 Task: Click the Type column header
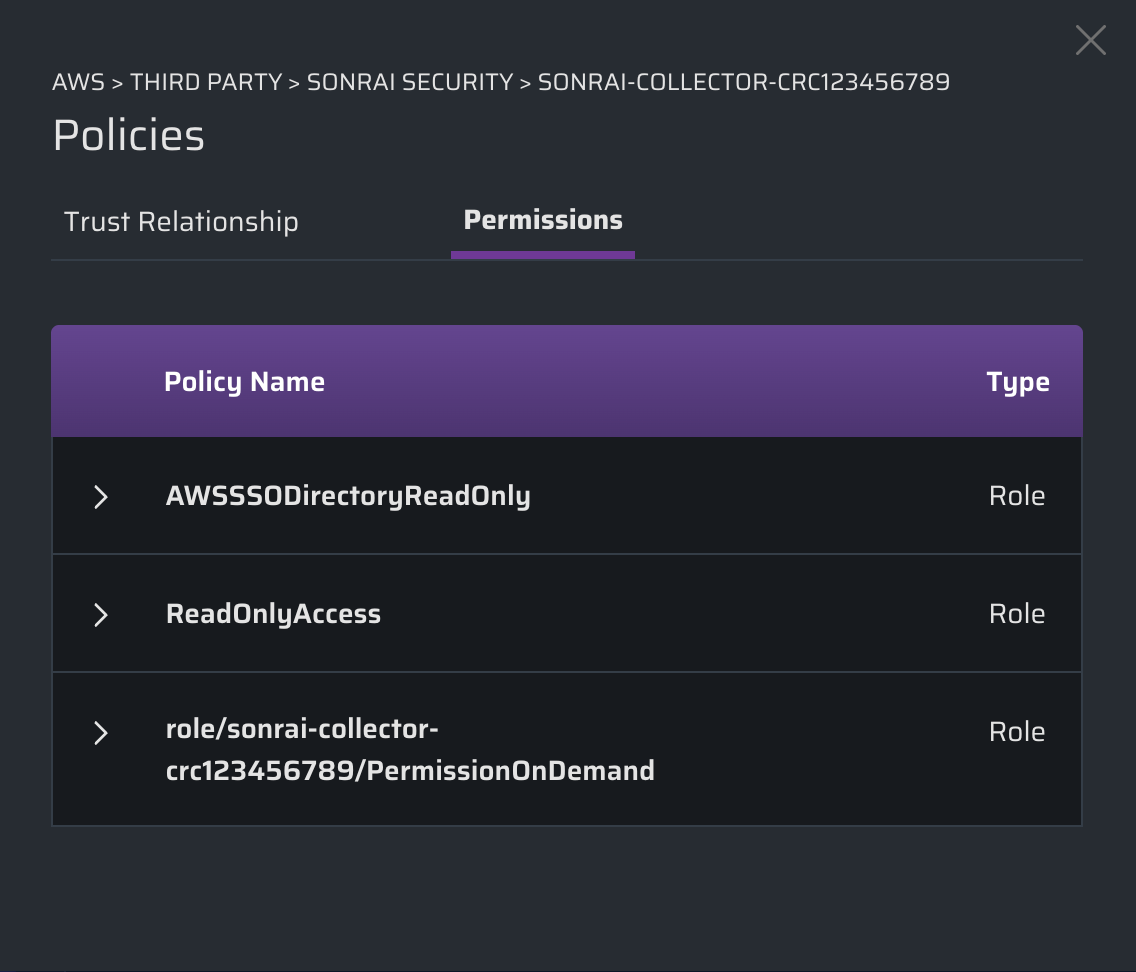(x=1017, y=382)
